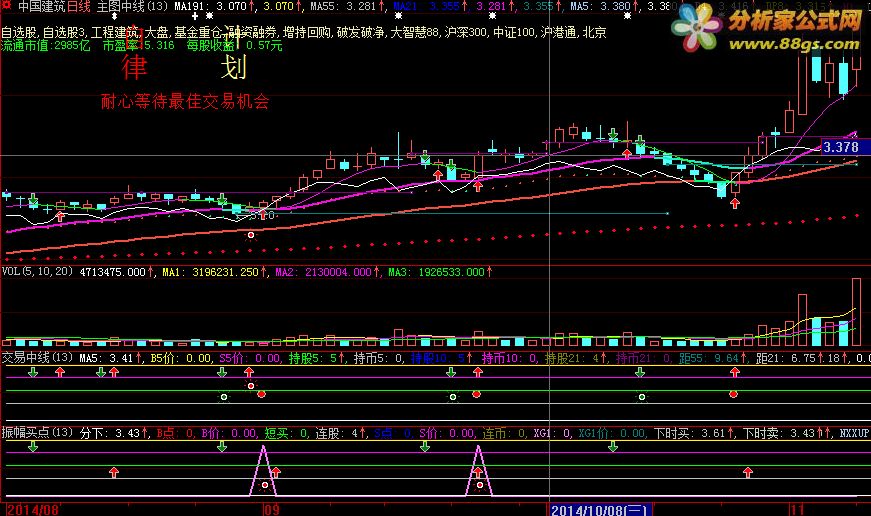This screenshot has width=871, height=516.
Task: Click the highlighted 2014/10/08(三) date label
Action: [599, 510]
